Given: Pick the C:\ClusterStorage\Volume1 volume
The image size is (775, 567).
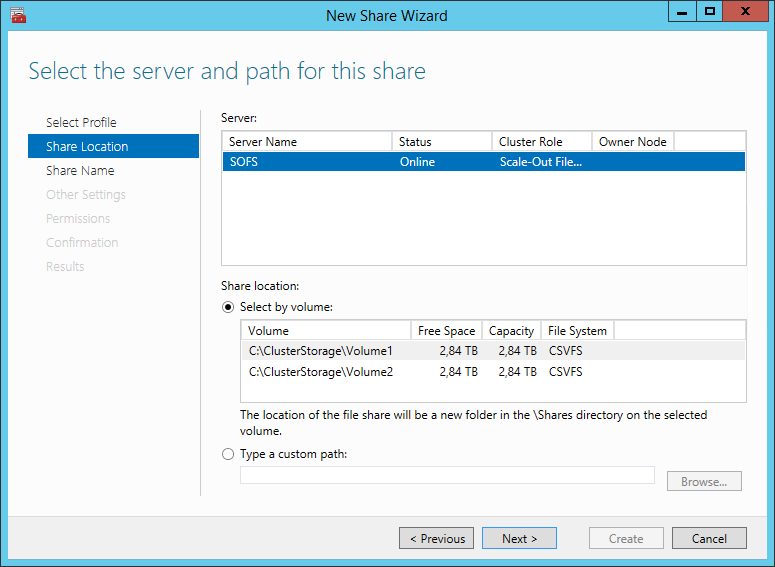Looking at the screenshot, I should click(x=493, y=350).
